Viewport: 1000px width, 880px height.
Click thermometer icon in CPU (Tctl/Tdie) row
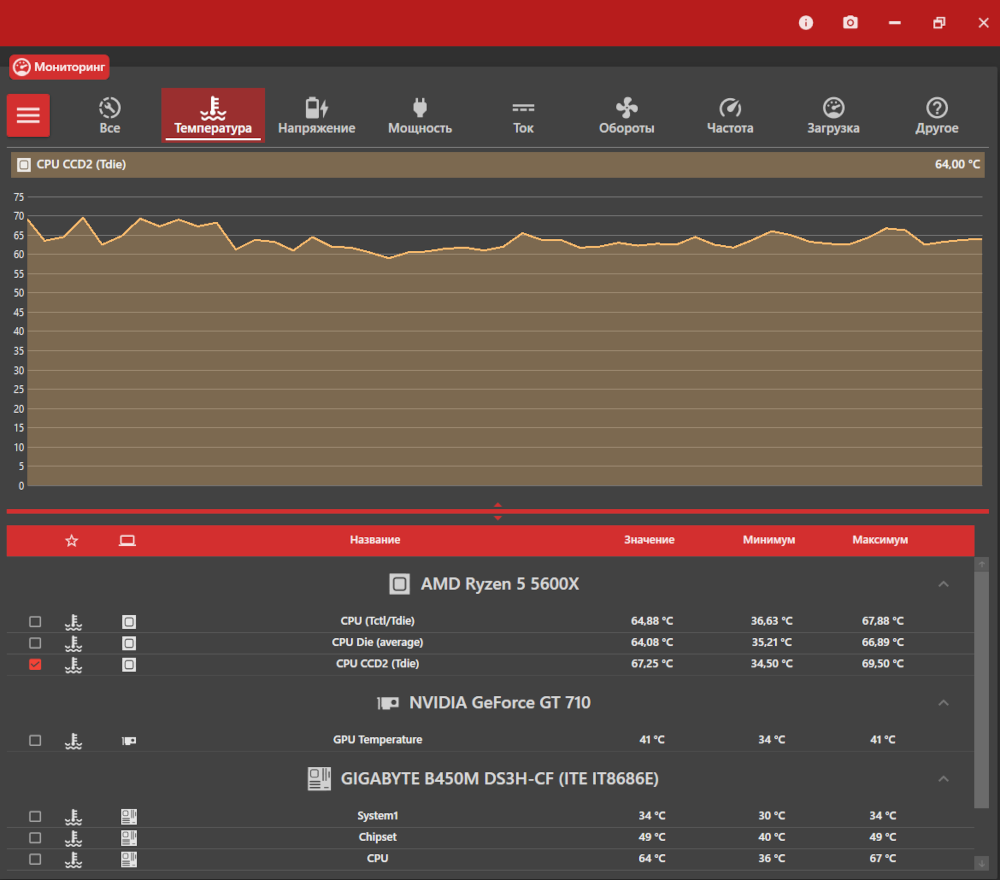click(73, 622)
